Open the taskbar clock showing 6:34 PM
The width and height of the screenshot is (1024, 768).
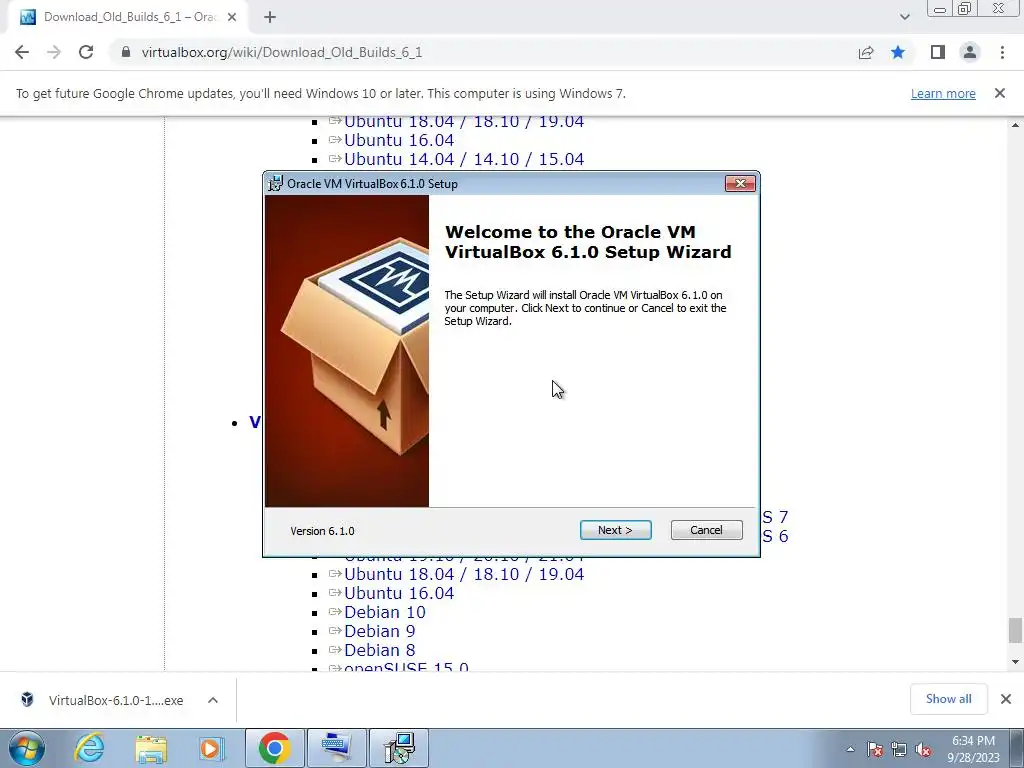click(973, 749)
